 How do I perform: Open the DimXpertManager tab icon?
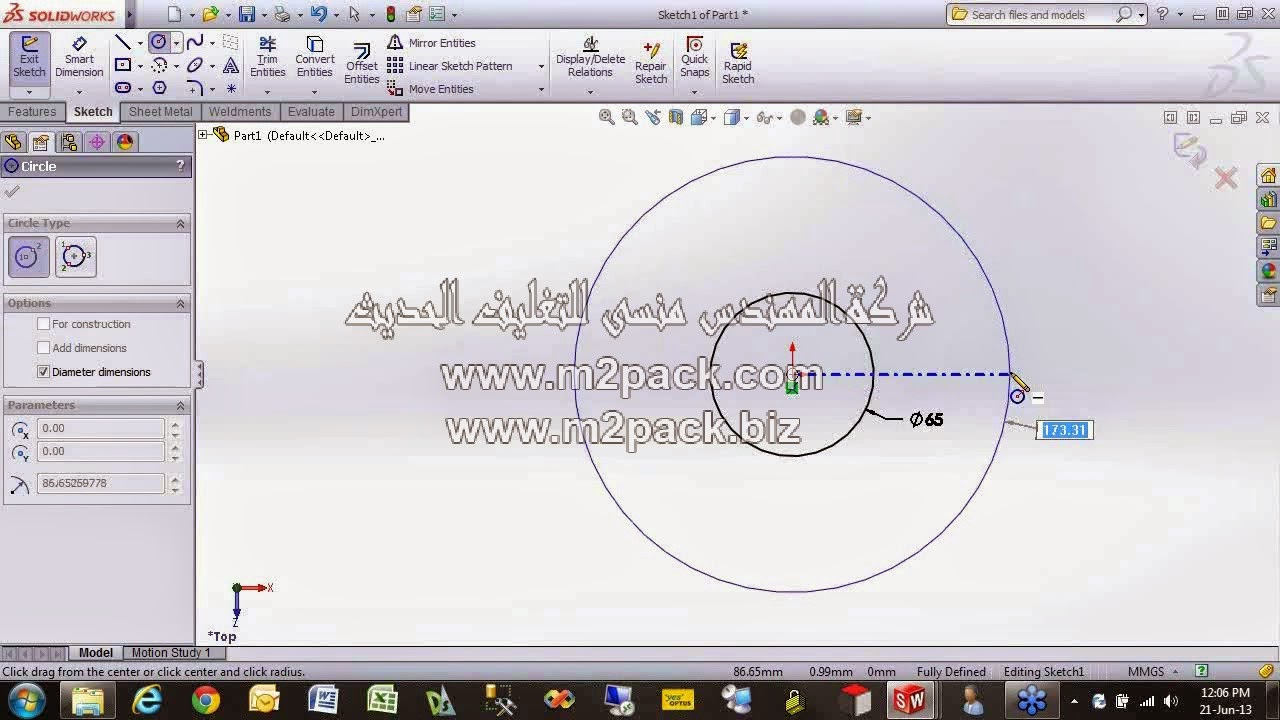96,142
